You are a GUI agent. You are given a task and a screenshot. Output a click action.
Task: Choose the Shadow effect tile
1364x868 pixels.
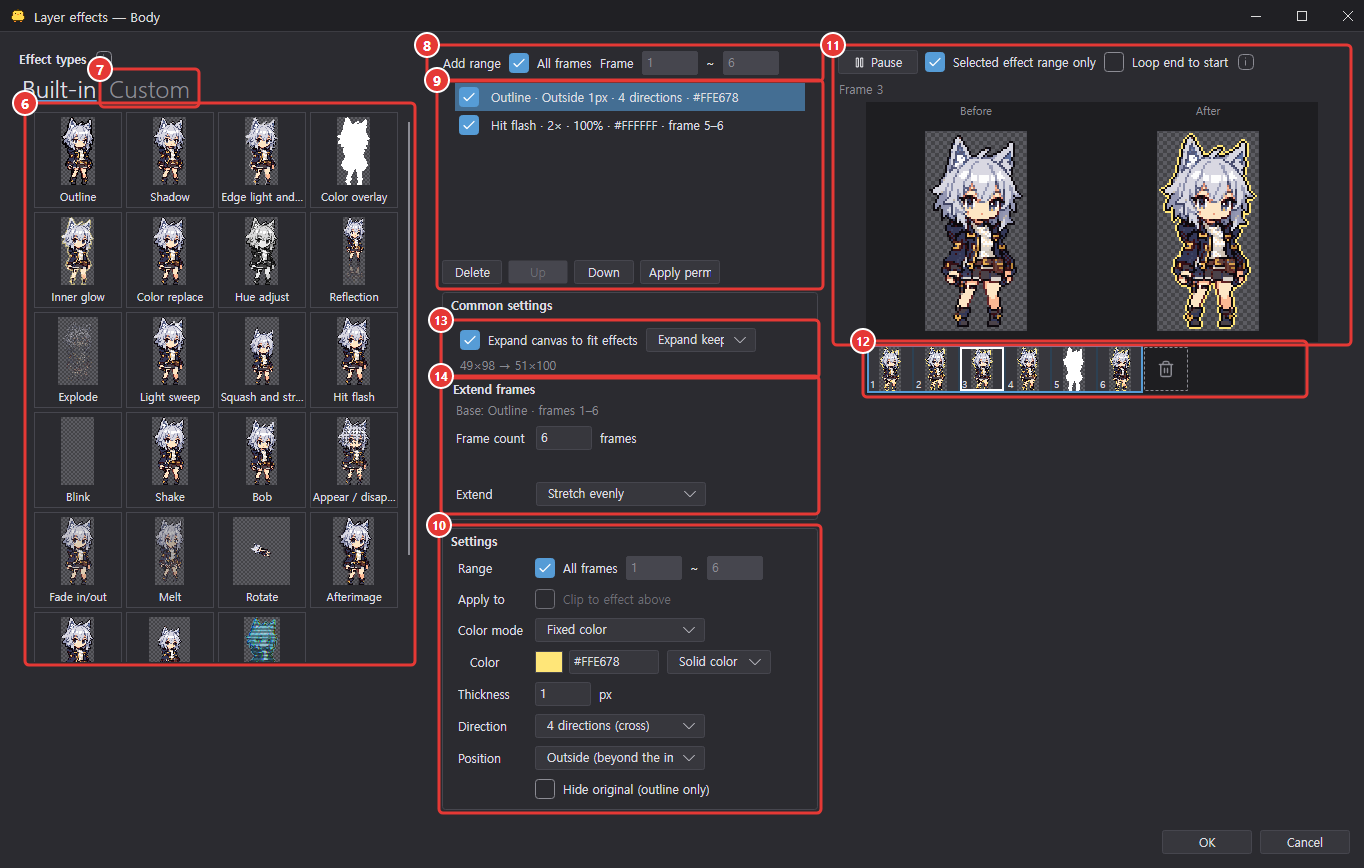pos(170,159)
